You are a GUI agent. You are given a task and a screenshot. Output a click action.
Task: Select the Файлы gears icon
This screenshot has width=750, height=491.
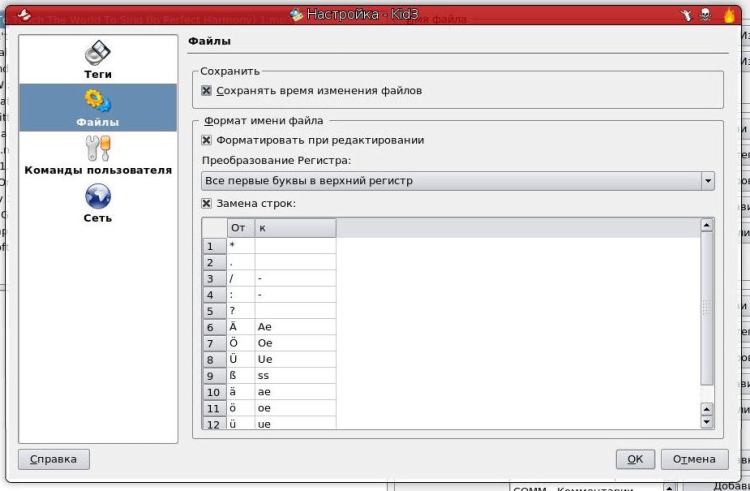click(x=98, y=101)
